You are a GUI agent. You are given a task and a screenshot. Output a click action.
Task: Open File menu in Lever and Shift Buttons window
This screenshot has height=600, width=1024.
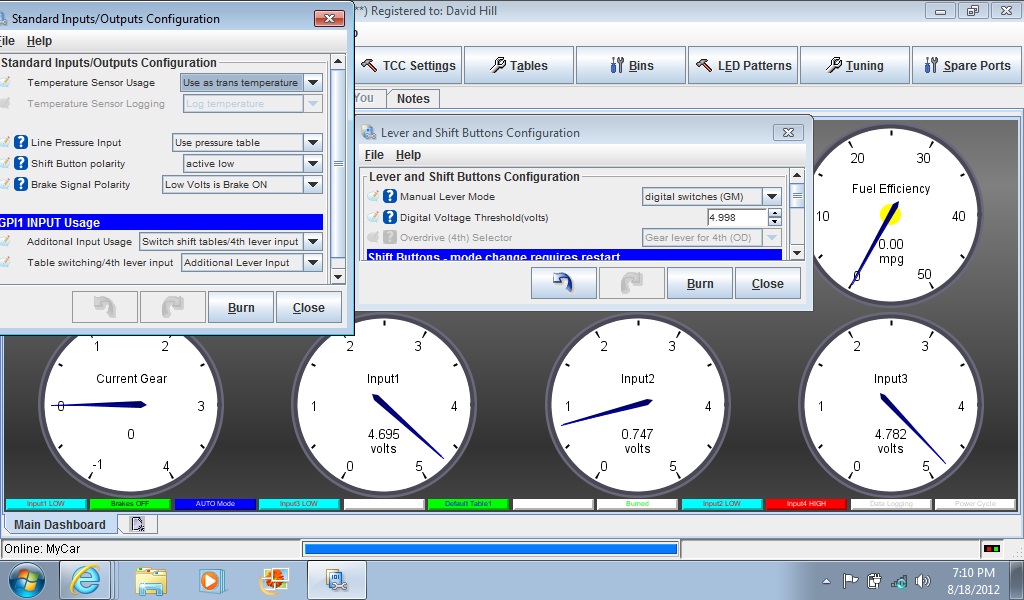click(374, 155)
